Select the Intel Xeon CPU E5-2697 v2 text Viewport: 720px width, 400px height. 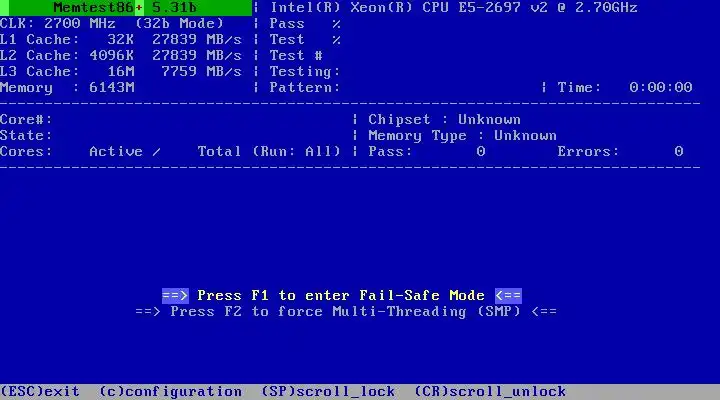tap(453, 8)
